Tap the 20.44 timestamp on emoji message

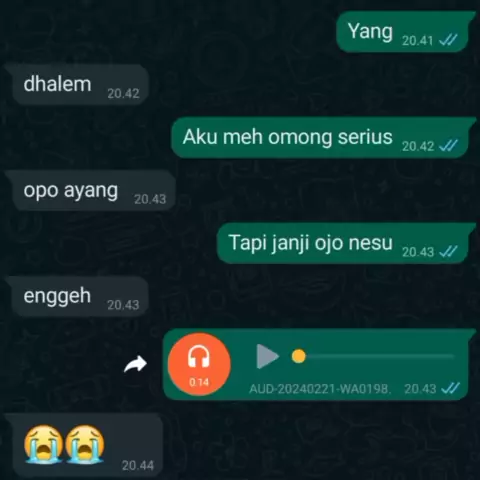pos(138,465)
